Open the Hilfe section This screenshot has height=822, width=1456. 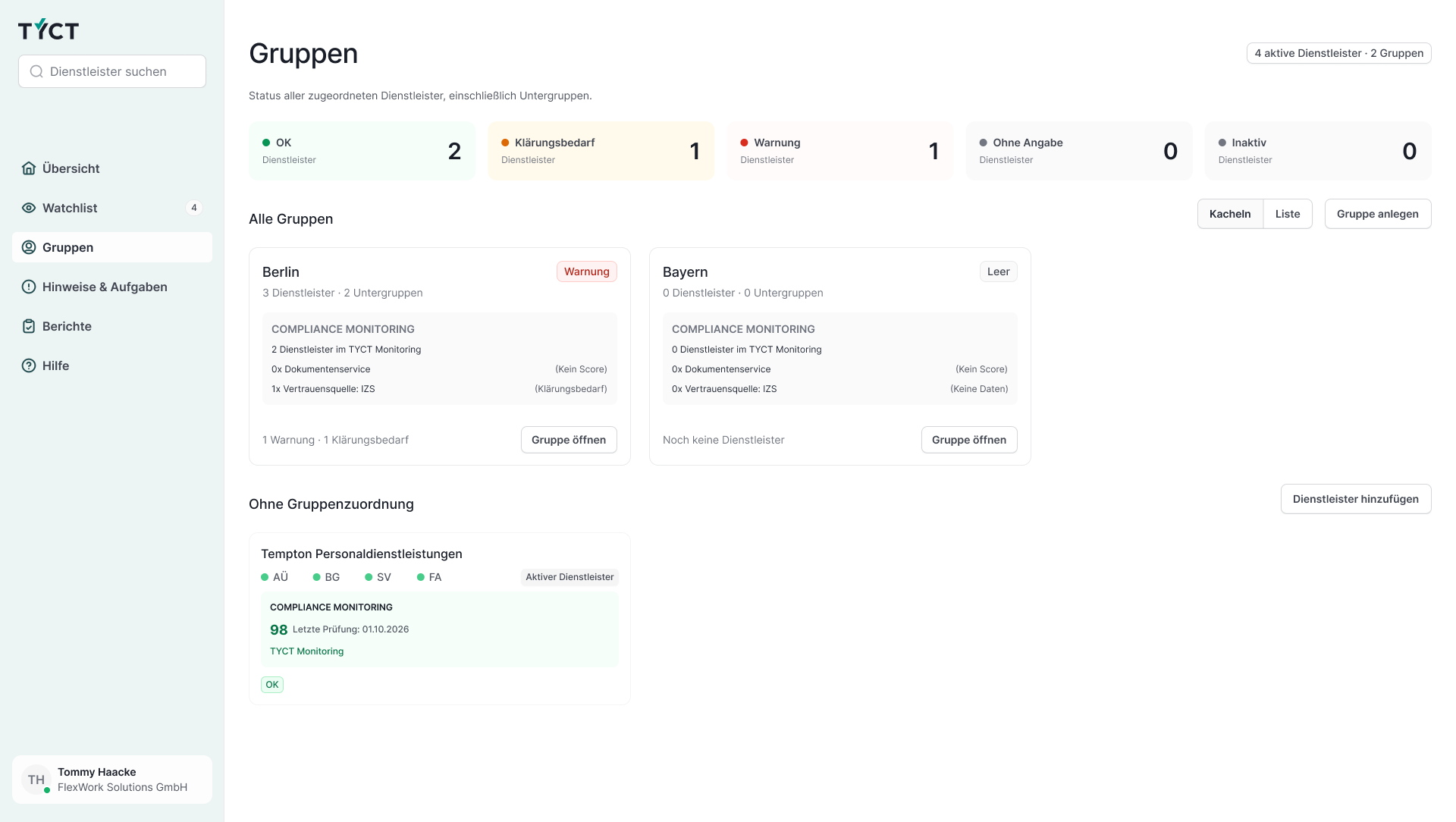coord(112,366)
